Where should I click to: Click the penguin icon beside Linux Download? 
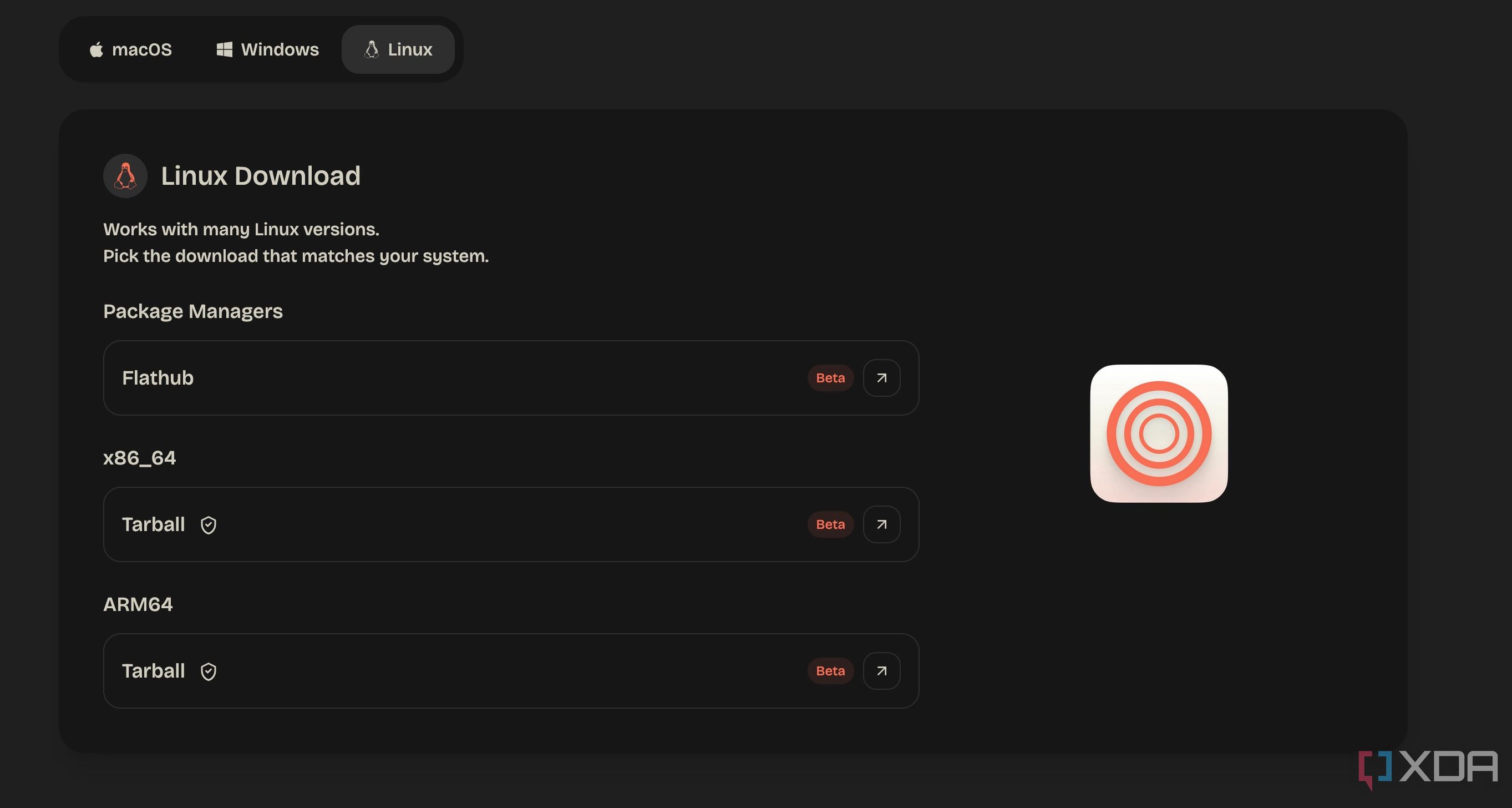point(125,175)
